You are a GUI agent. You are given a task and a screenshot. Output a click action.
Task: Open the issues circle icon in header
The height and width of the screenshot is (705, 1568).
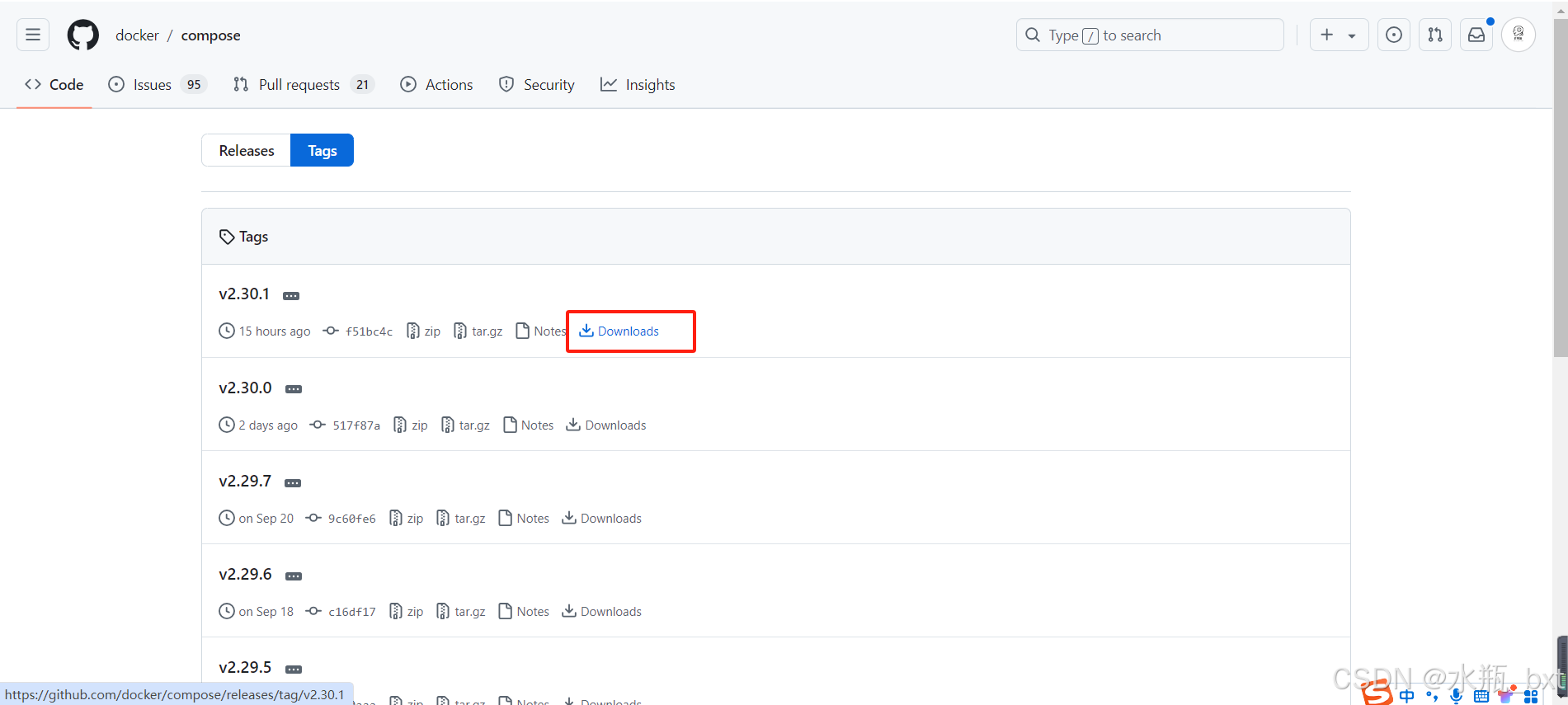point(1394,35)
